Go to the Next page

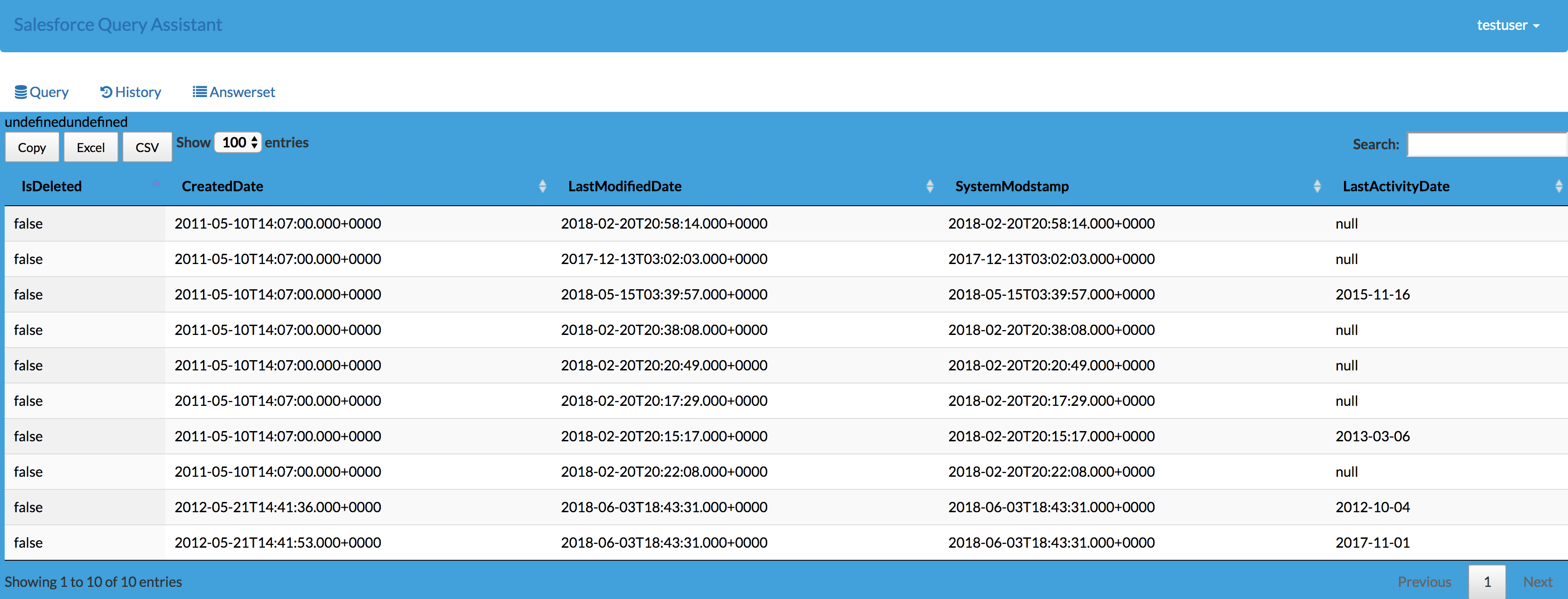tap(1538, 582)
